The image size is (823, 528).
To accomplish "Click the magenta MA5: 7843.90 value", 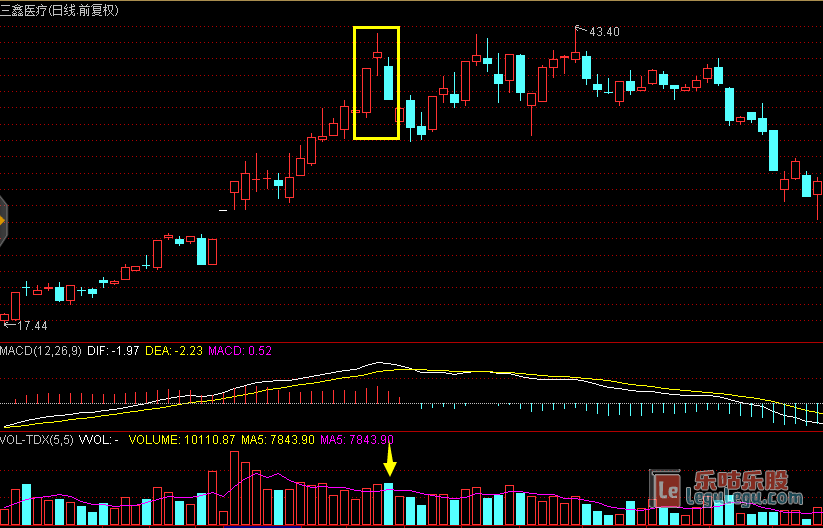I will [x=357, y=440].
